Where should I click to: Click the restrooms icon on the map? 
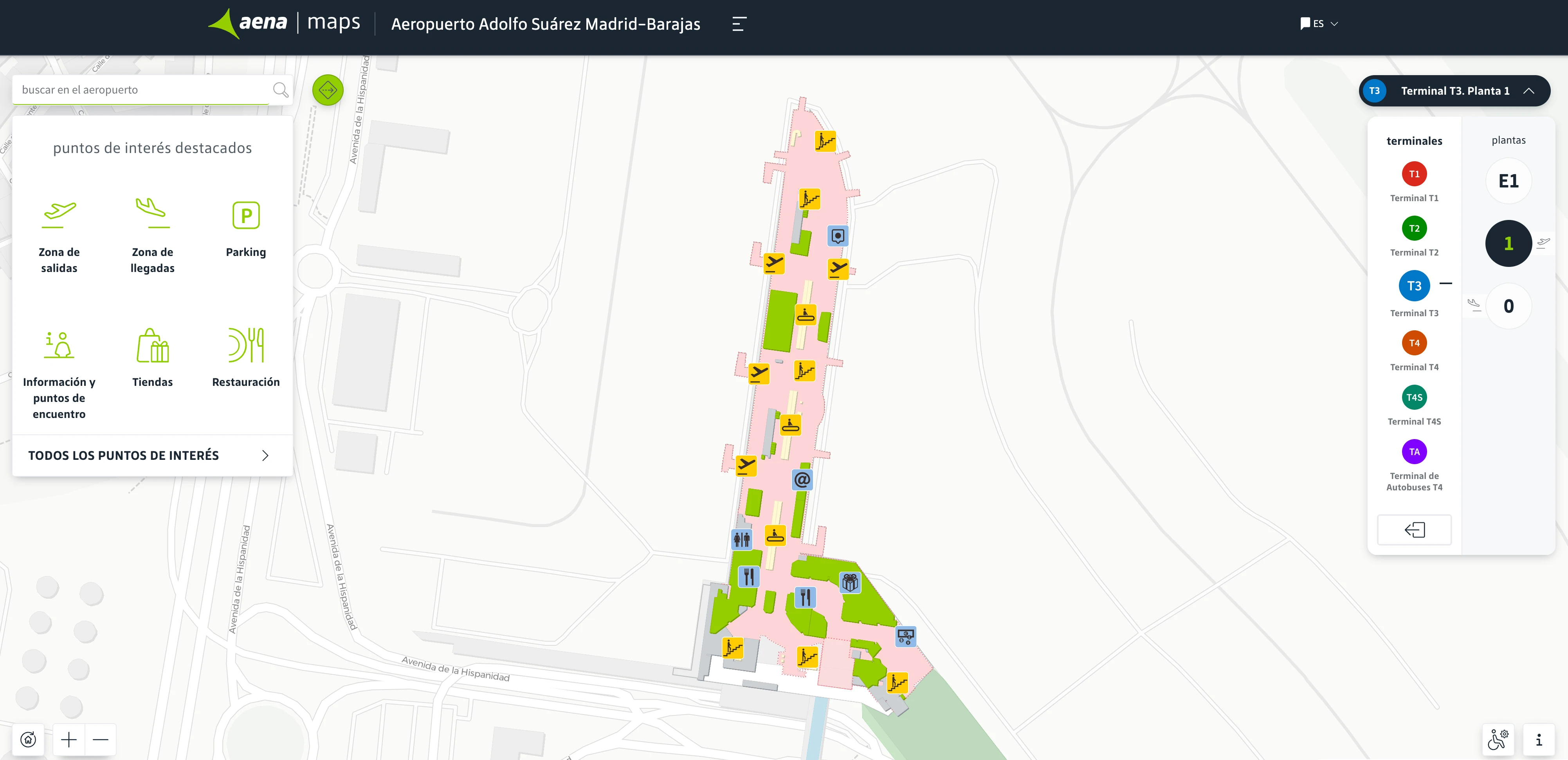pos(742,539)
